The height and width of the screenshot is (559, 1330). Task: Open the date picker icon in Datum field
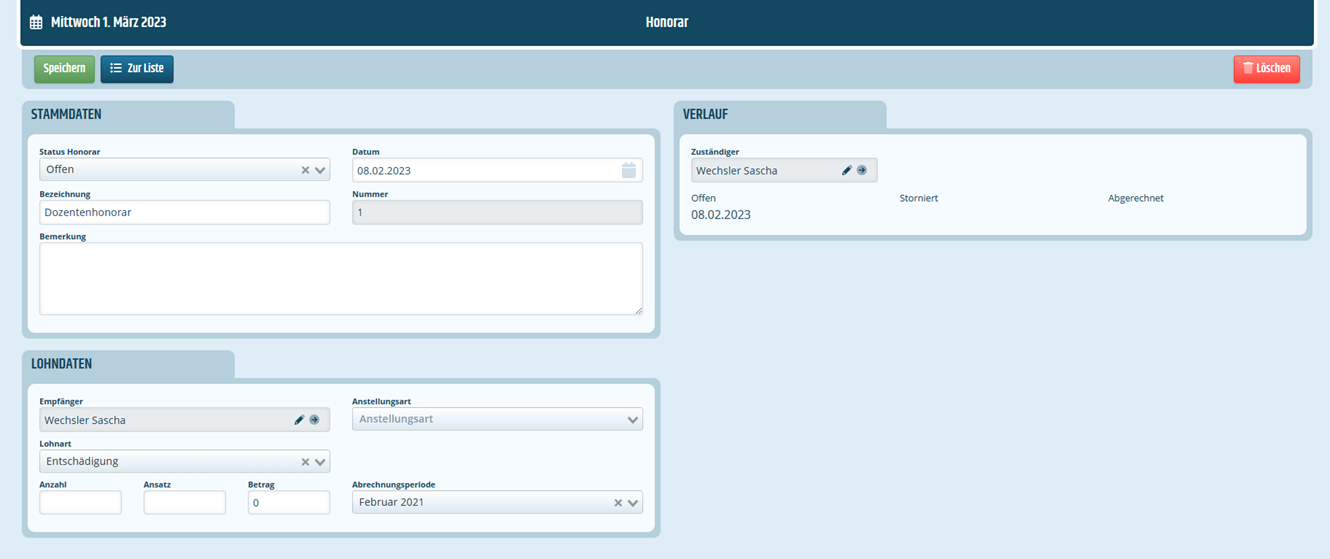click(629, 170)
